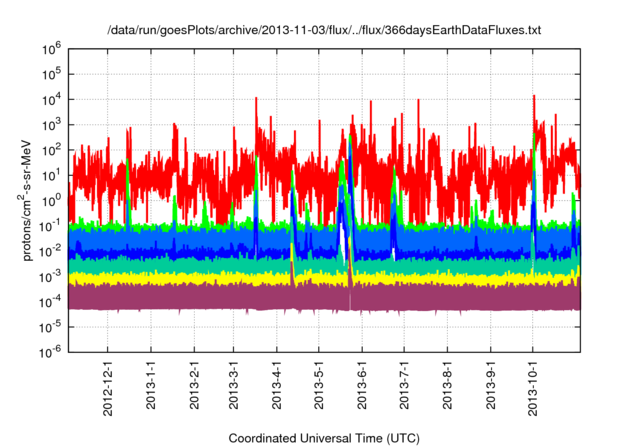Click the plot title file path text
The image size is (640, 448).
[324, 30]
